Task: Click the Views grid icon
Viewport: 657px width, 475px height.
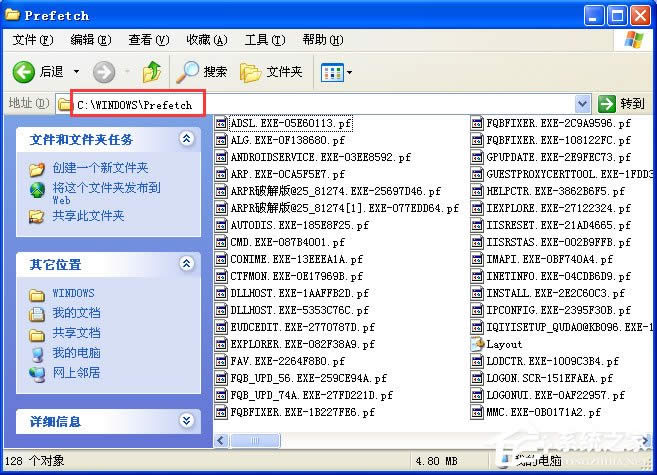Action: (331, 72)
